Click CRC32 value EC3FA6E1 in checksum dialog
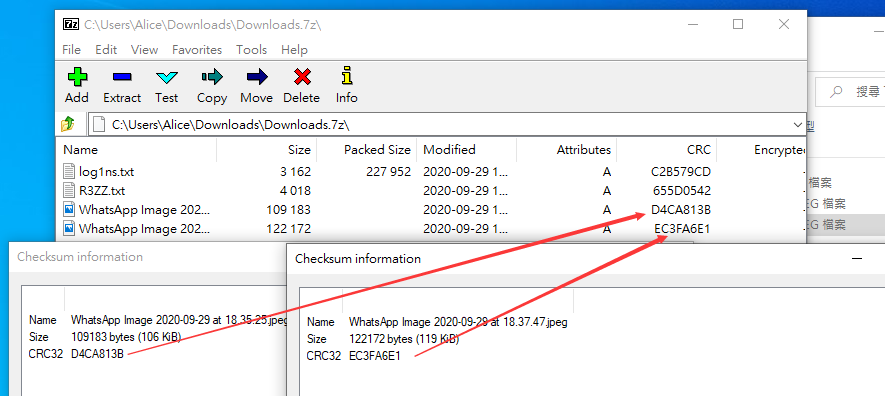885x396 pixels. pyautogui.click(x=375, y=356)
